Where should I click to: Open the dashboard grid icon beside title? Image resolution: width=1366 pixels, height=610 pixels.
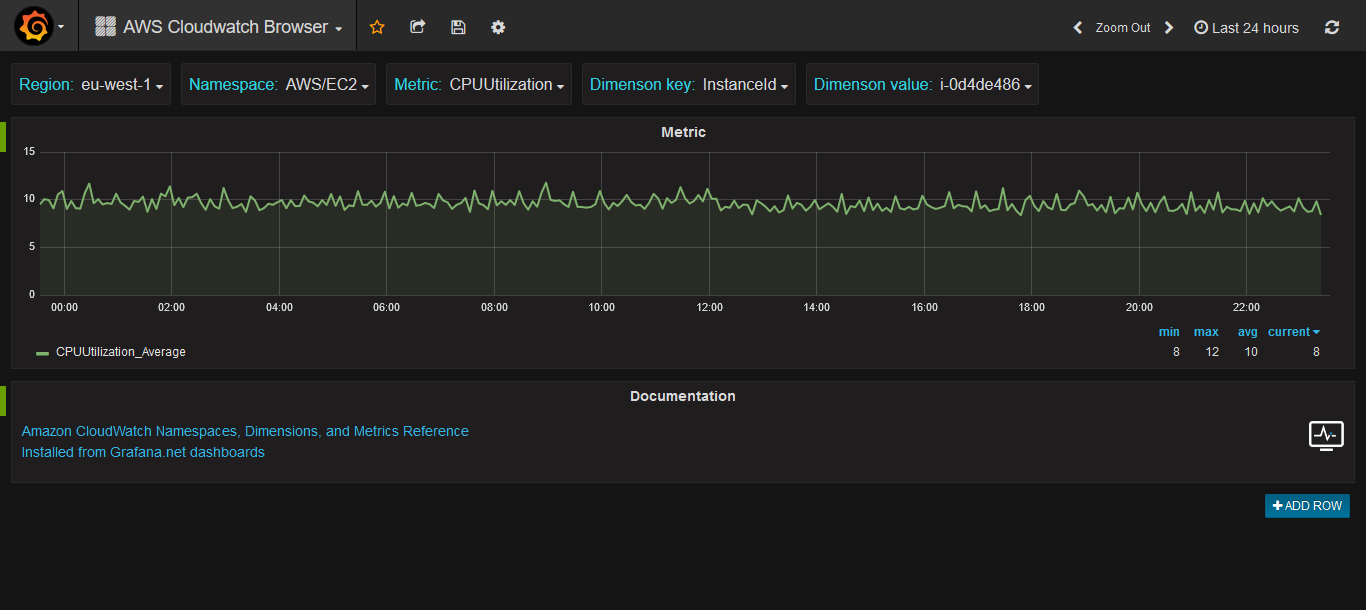coord(105,27)
